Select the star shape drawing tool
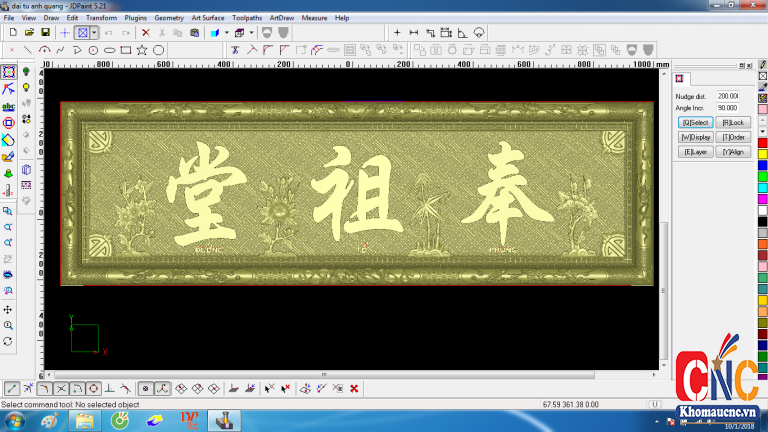768x432 pixels. 142,50
